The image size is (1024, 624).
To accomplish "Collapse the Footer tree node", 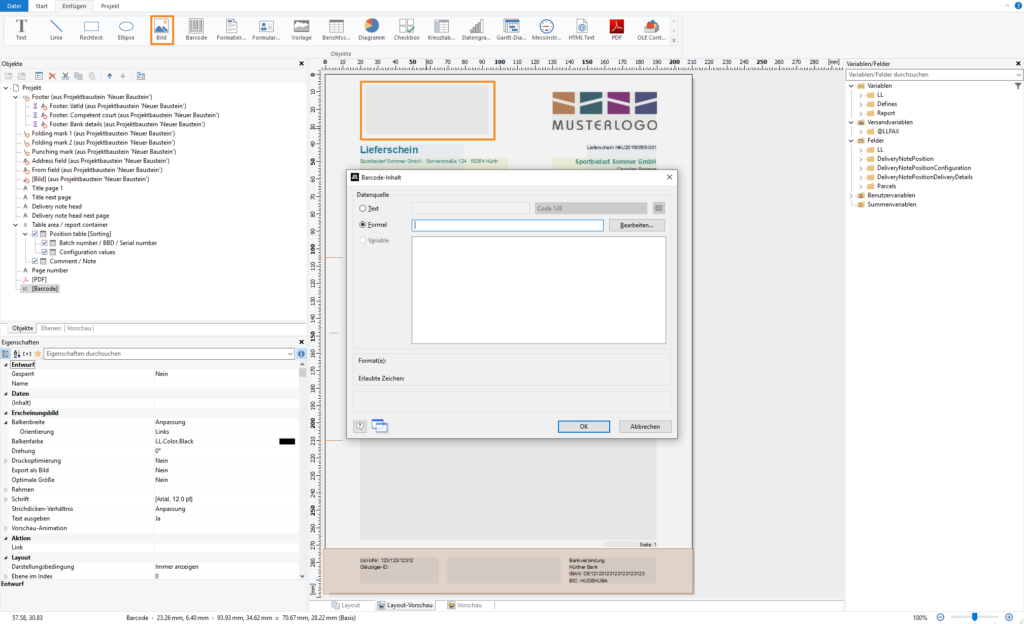I will coord(16,97).
